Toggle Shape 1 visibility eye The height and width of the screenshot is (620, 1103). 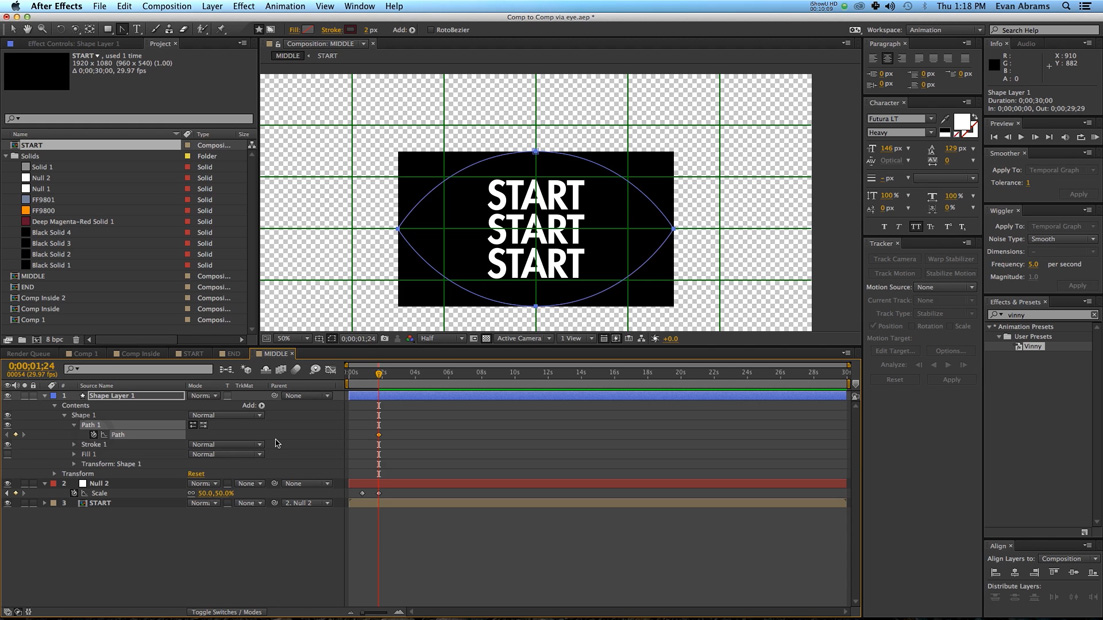pos(8,415)
